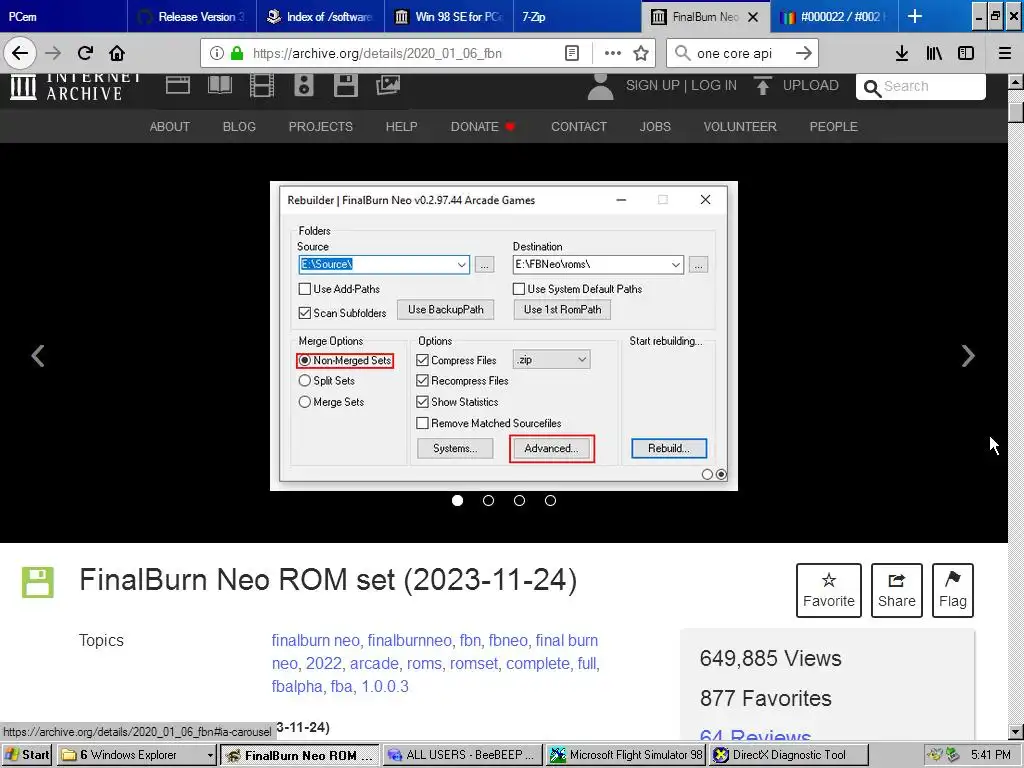The height and width of the screenshot is (768, 1024).
Task: Open the Archive texts book icon
Action: [219, 86]
